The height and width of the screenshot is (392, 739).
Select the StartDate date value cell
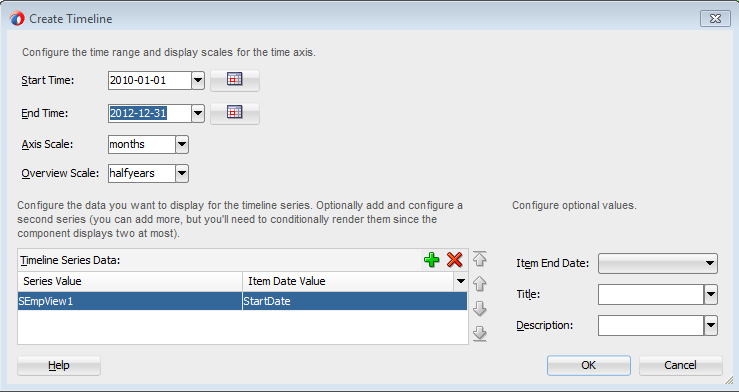(x=355, y=301)
